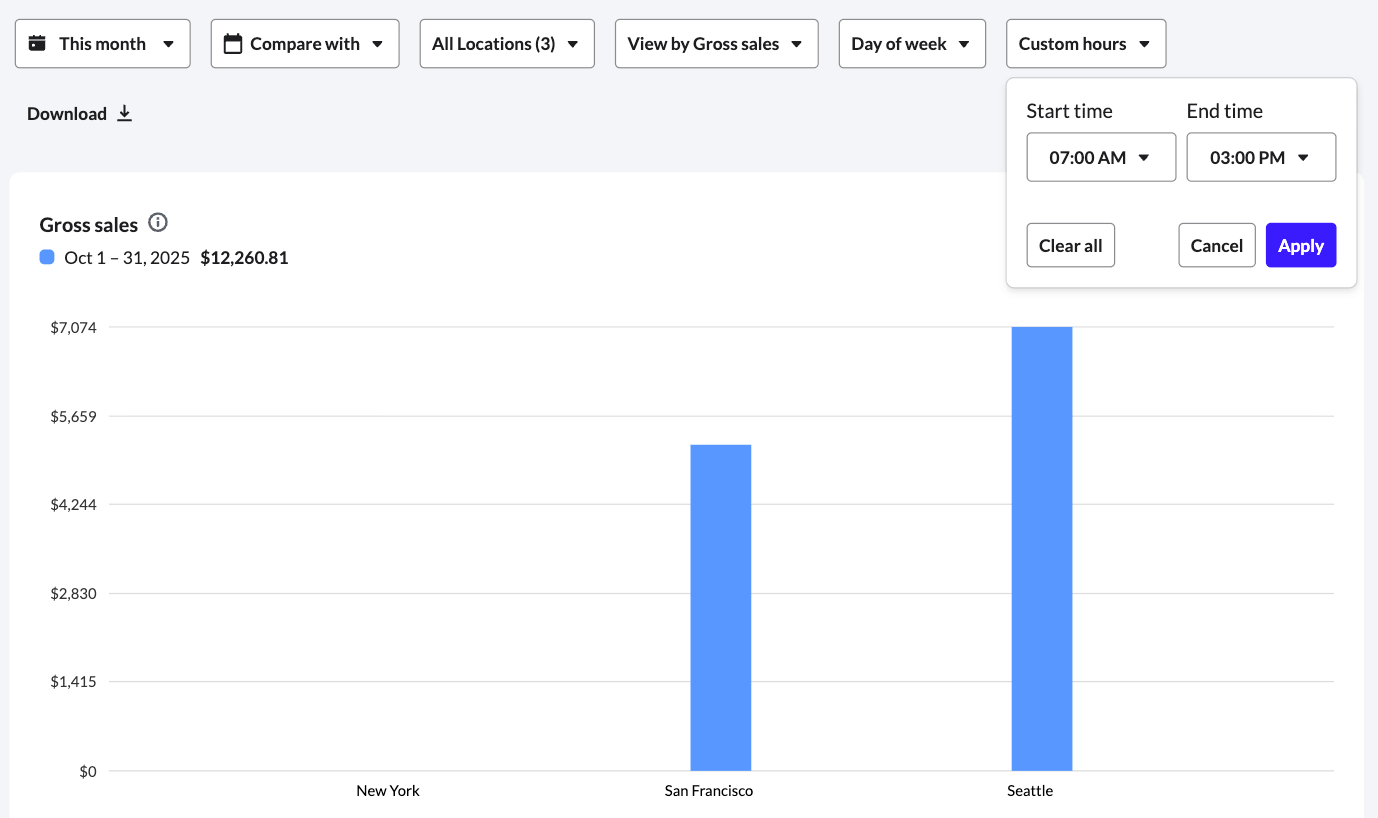This screenshot has width=1378, height=818.
Task: Click the New York axis label
Action: (x=388, y=790)
